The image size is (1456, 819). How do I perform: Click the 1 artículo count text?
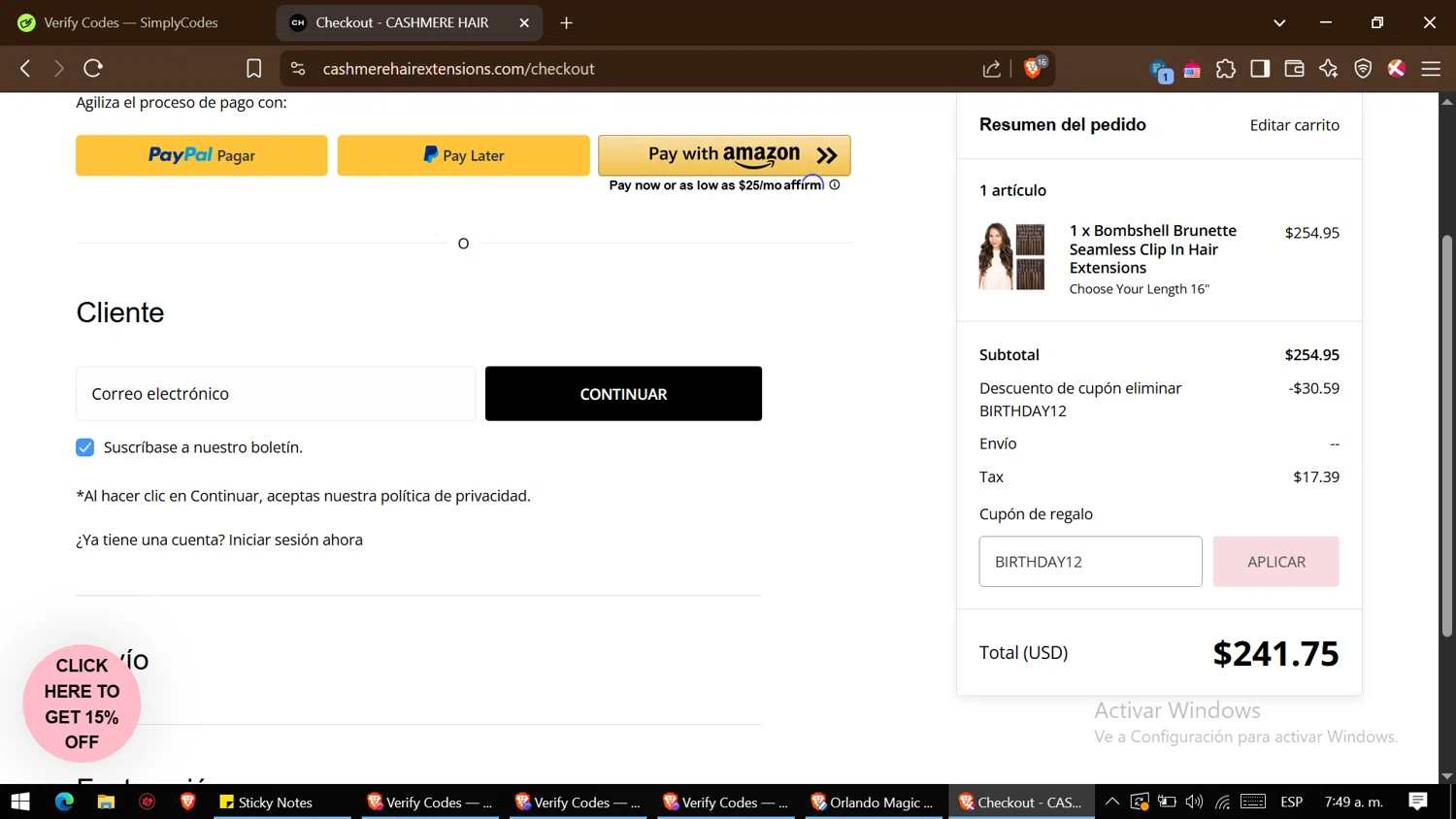pyautogui.click(x=1012, y=190)
